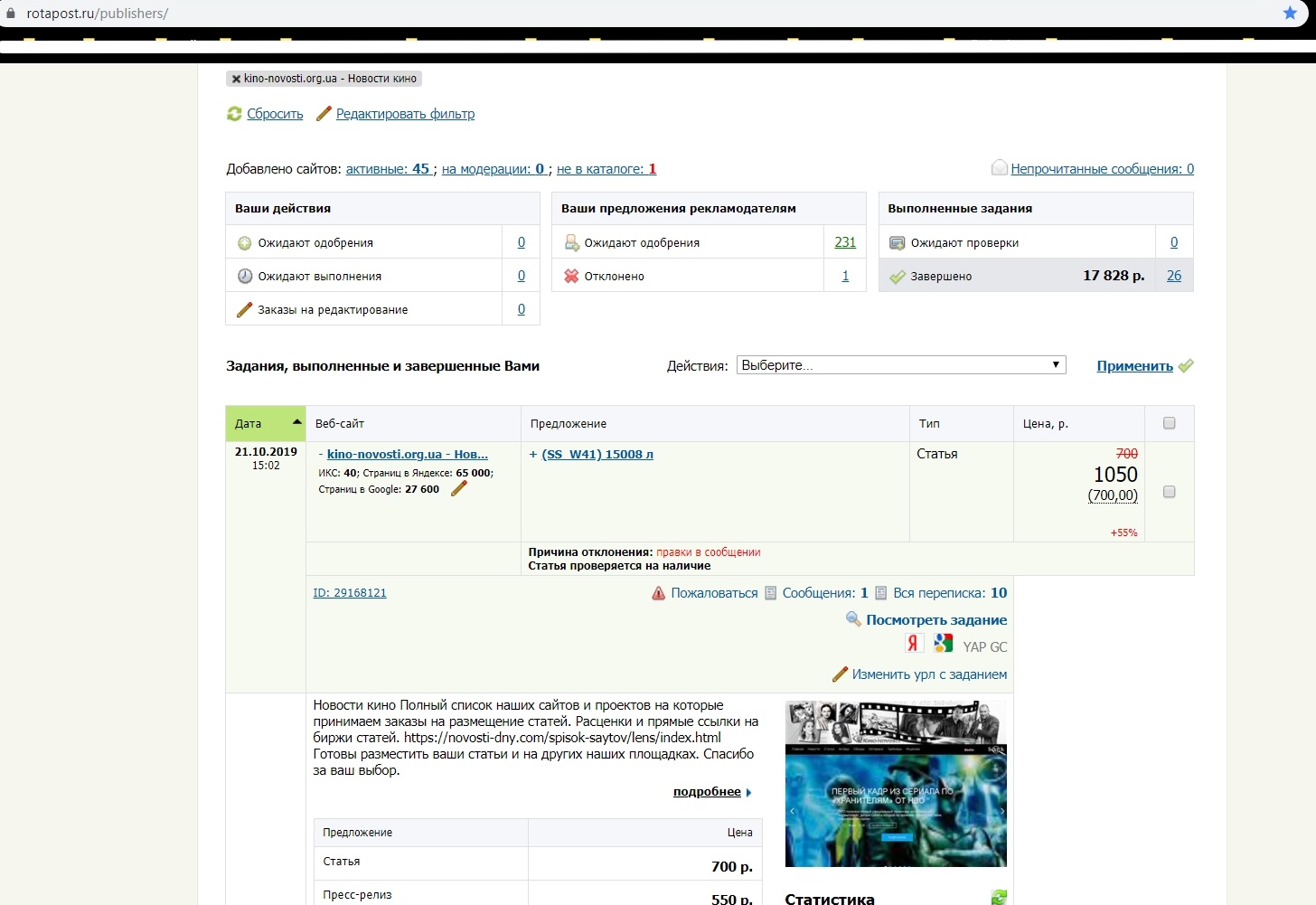1316x905 pixels.
Task: Toggle select-all checkbox in table header
Action: click(x=1170, y=423)
